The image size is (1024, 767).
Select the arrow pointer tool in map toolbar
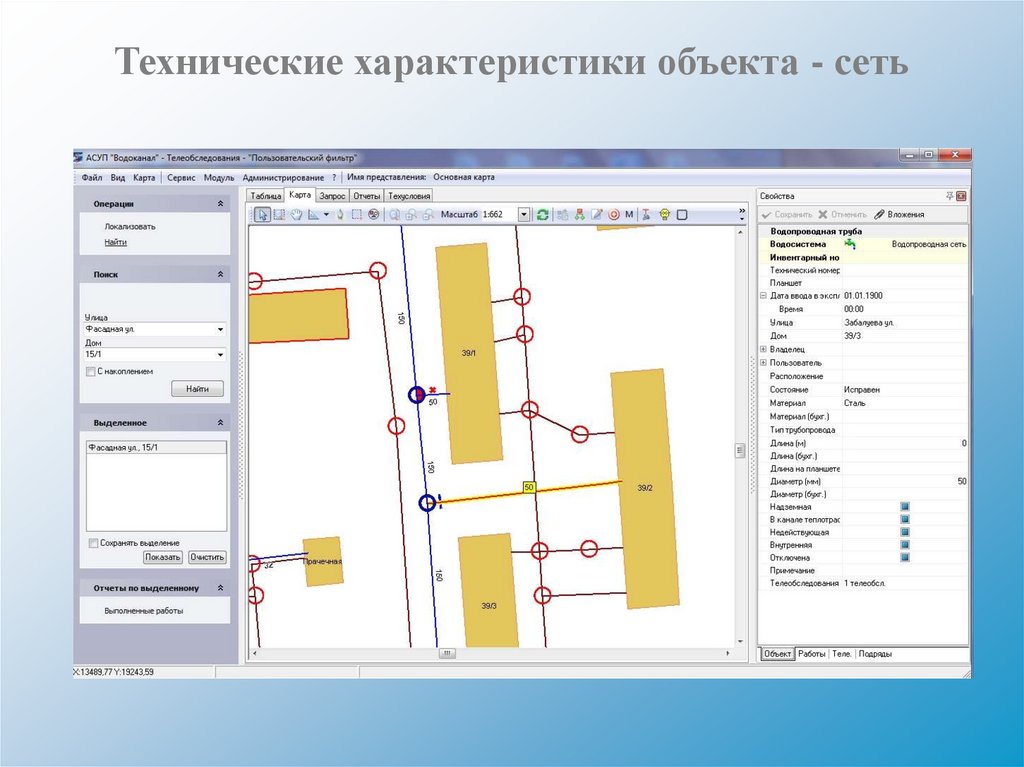click(262, 215)
